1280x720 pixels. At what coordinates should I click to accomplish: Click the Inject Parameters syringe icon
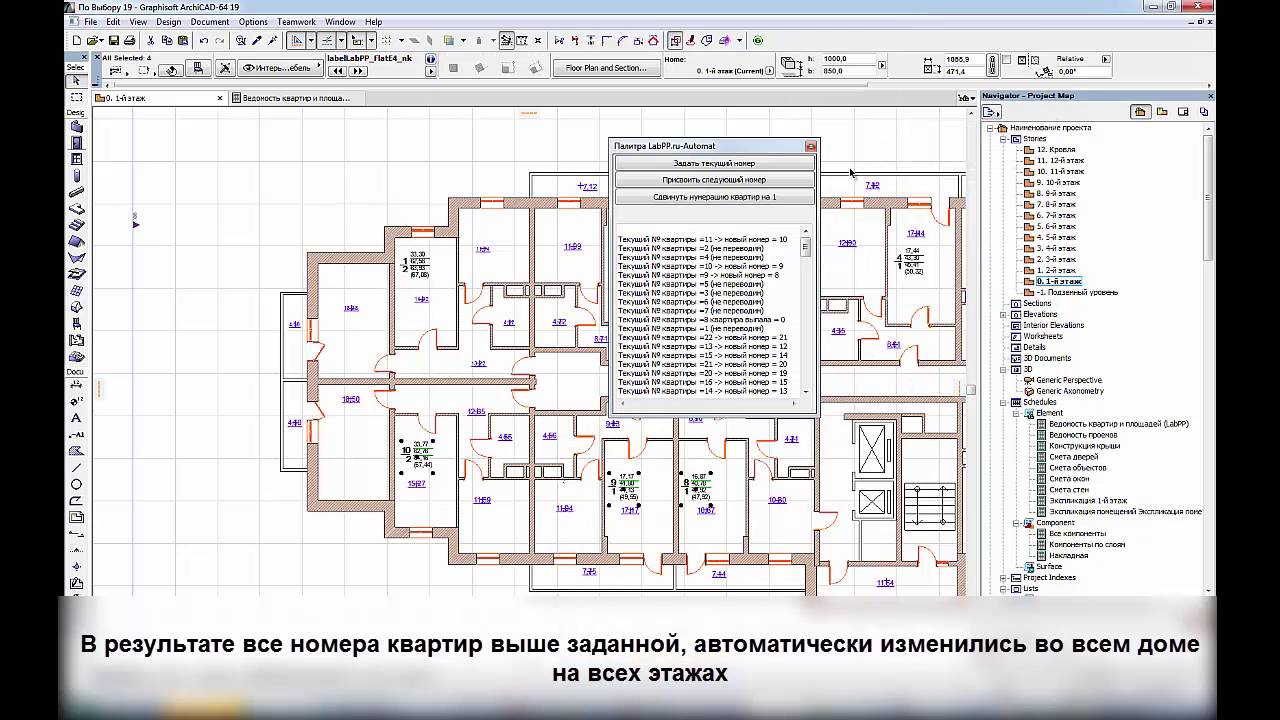coord(273,41)
